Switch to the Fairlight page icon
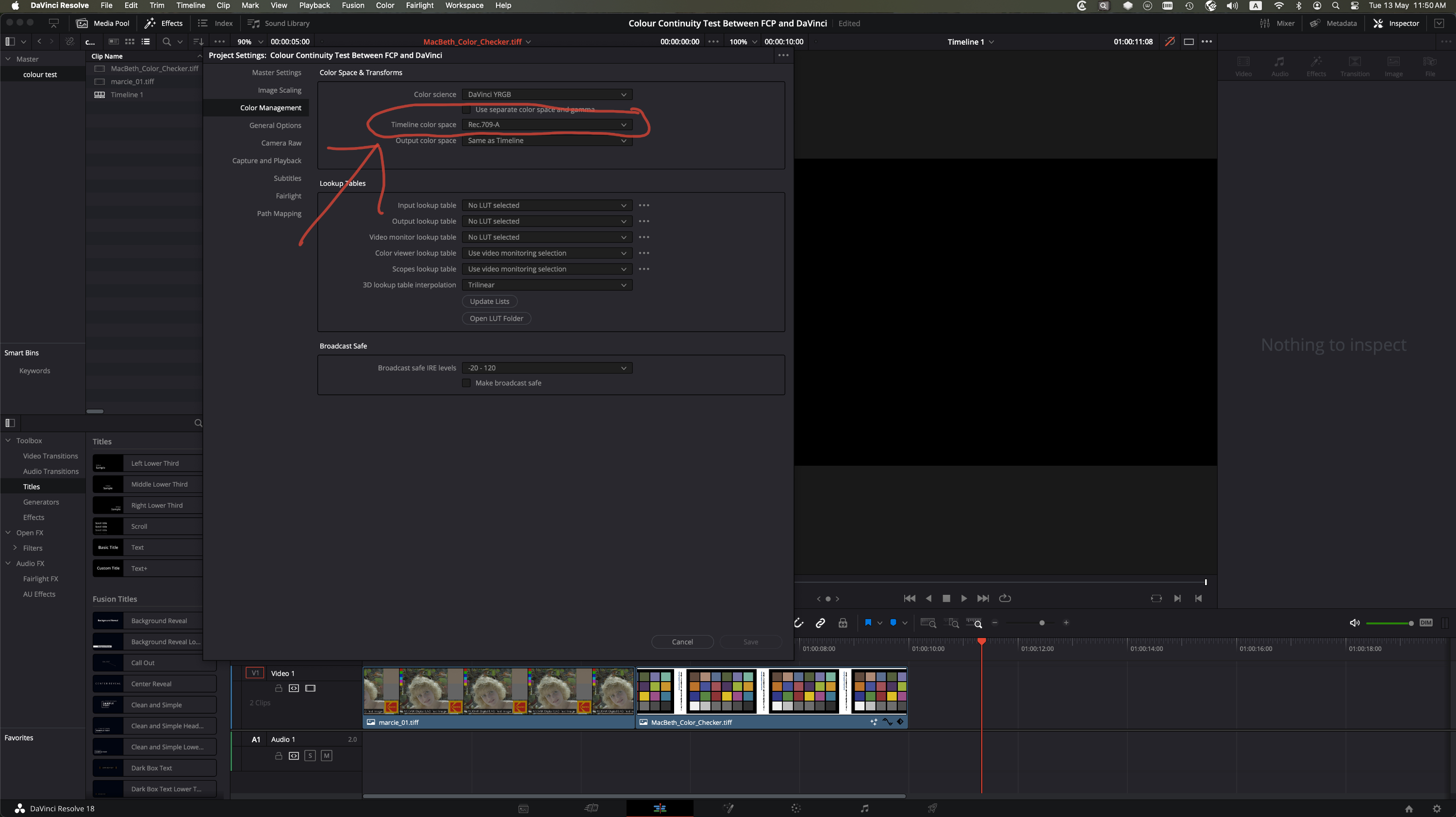Viewport: 1456px width, 817px height. click(864, 808)
